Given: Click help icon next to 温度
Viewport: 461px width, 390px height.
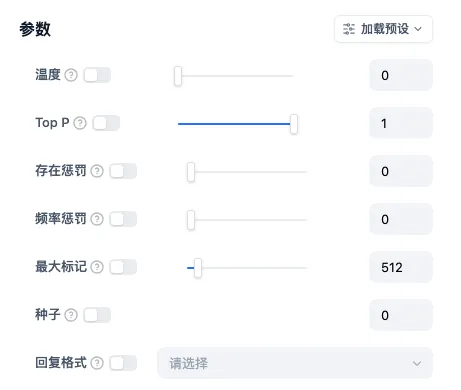Looking at the screenshot, I should click(71, 75).
